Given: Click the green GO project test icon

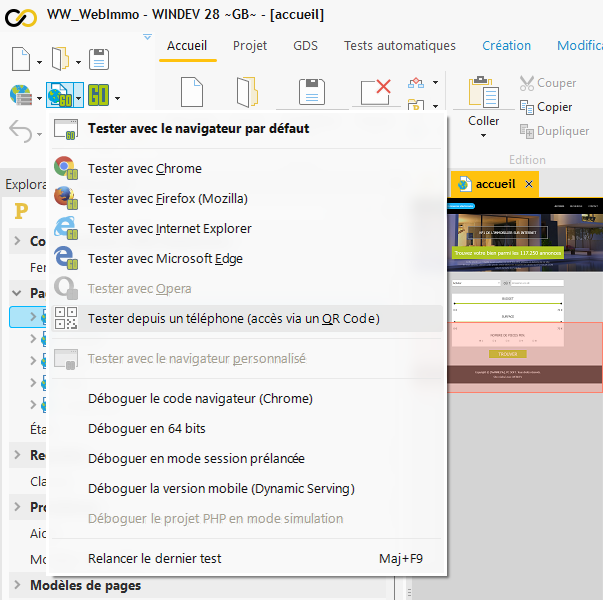Looking at the screenshot, I should [x=98, y=97].
